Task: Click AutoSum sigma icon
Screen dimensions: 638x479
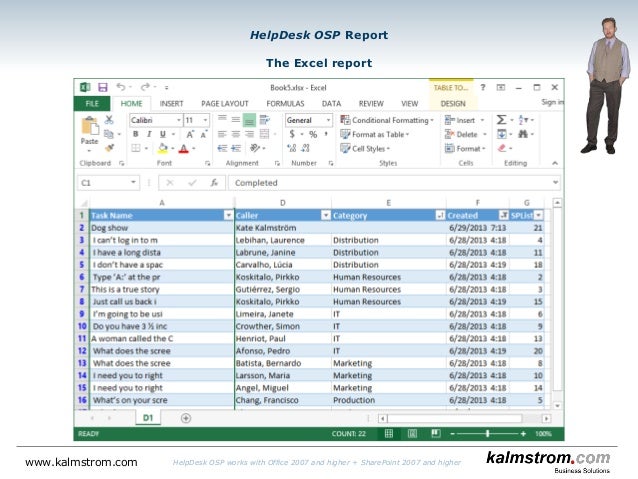Action: 501,120
